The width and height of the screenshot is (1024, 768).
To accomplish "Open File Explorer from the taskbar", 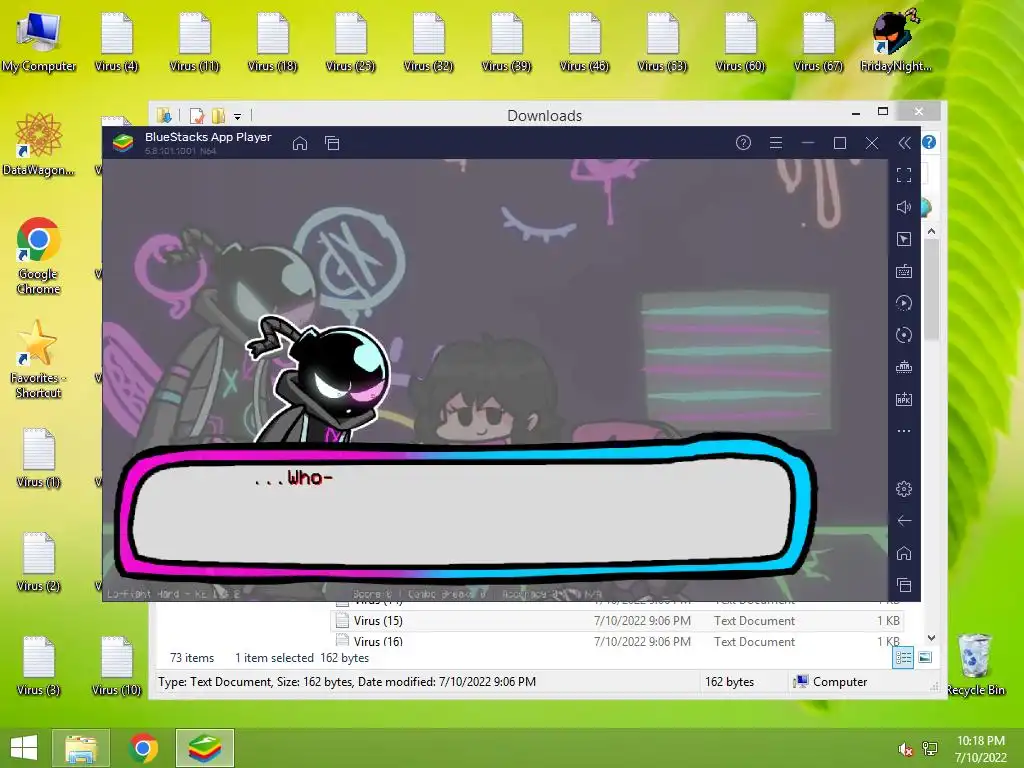I will [81, 748].
